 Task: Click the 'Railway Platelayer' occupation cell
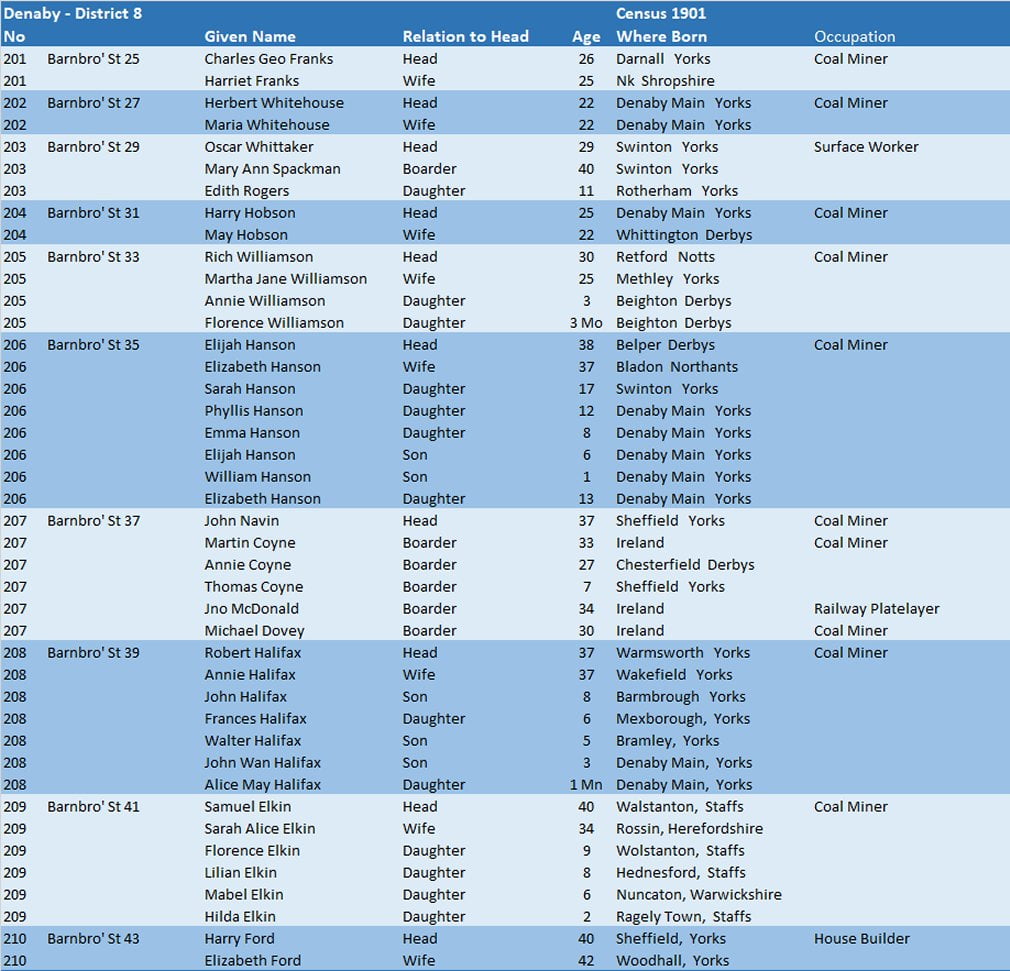pos(876,609)
